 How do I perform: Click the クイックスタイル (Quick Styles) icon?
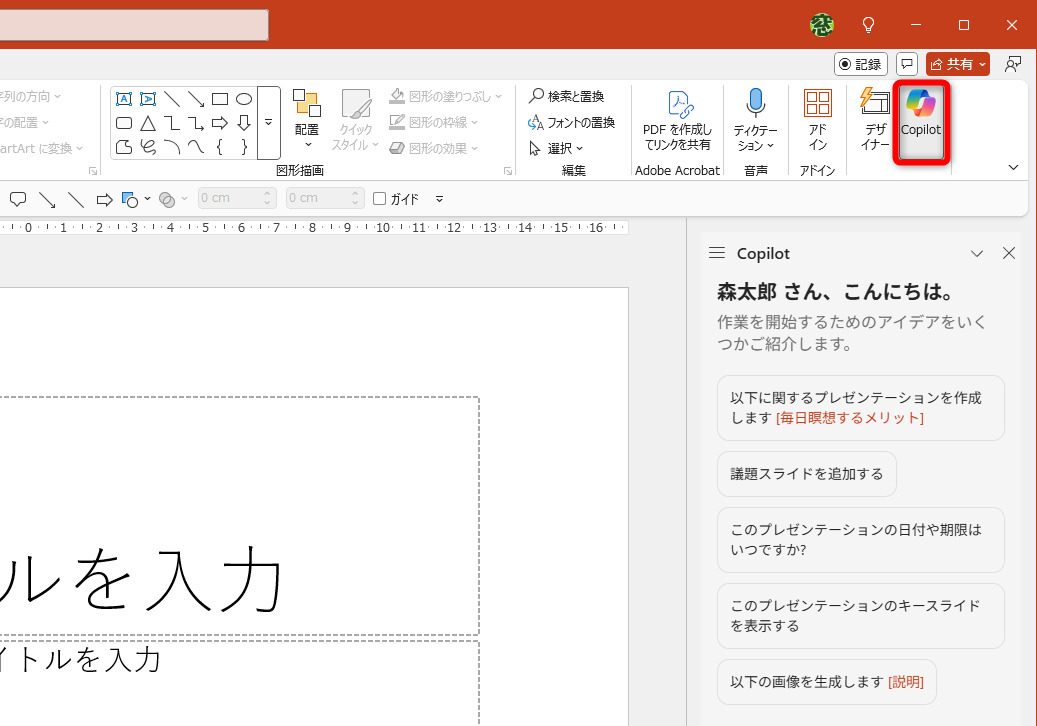[356, 116]
